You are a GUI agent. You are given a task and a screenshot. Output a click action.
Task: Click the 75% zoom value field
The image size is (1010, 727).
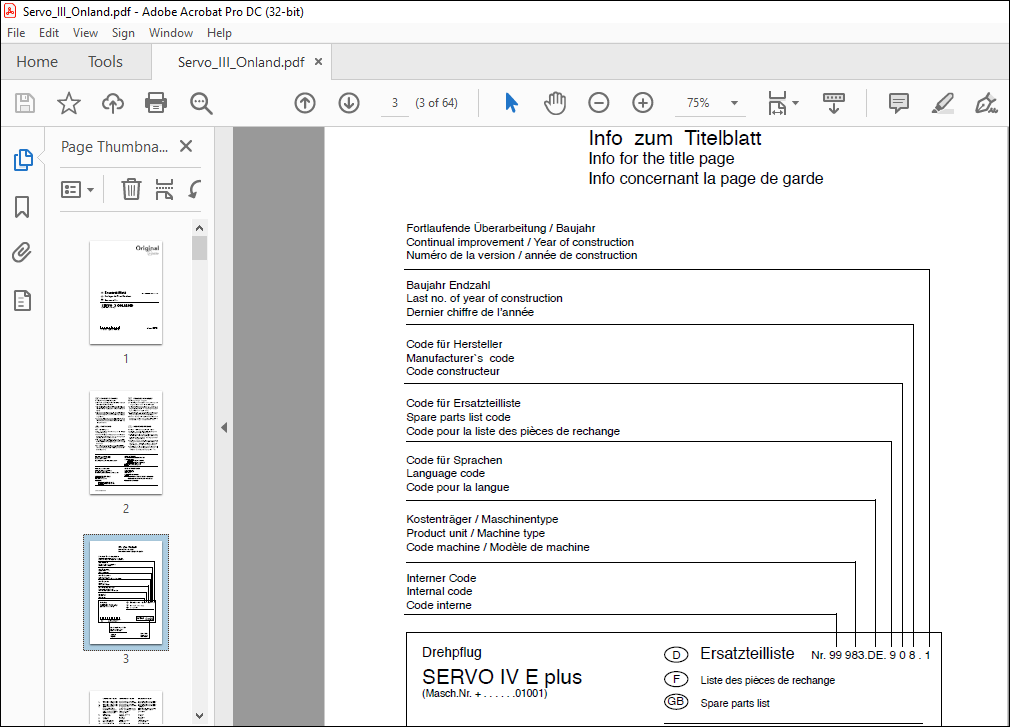point(698,103)
